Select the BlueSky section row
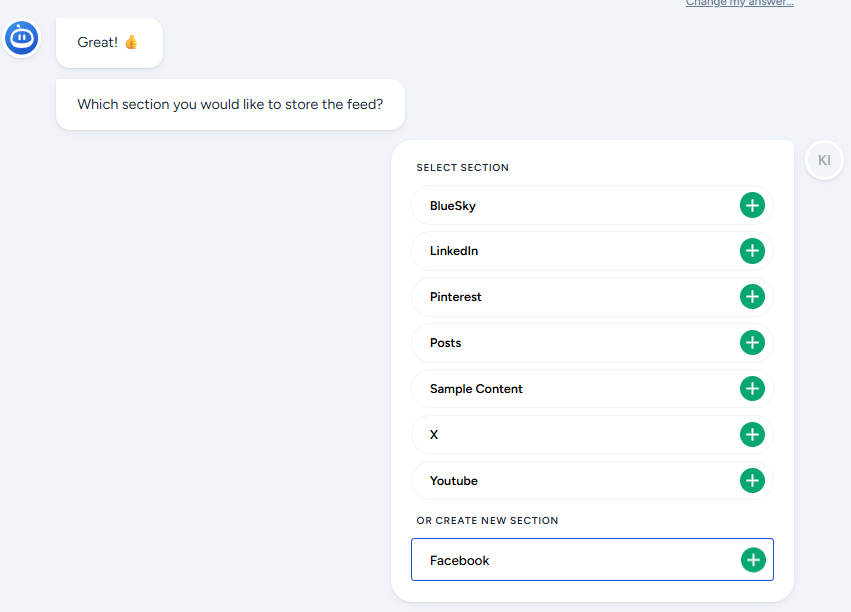Viewport: 851px width, 612px height. tap(570, 206)
